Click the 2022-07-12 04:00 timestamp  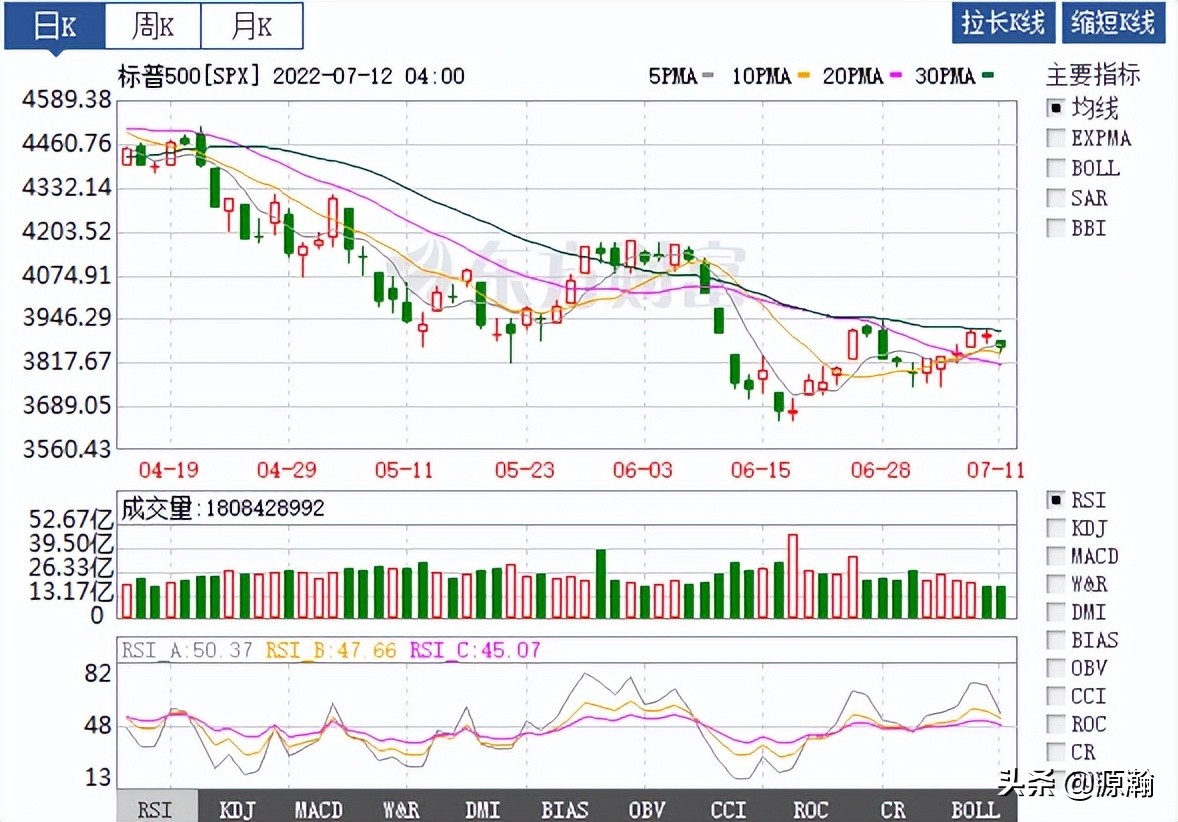point(368,76)
